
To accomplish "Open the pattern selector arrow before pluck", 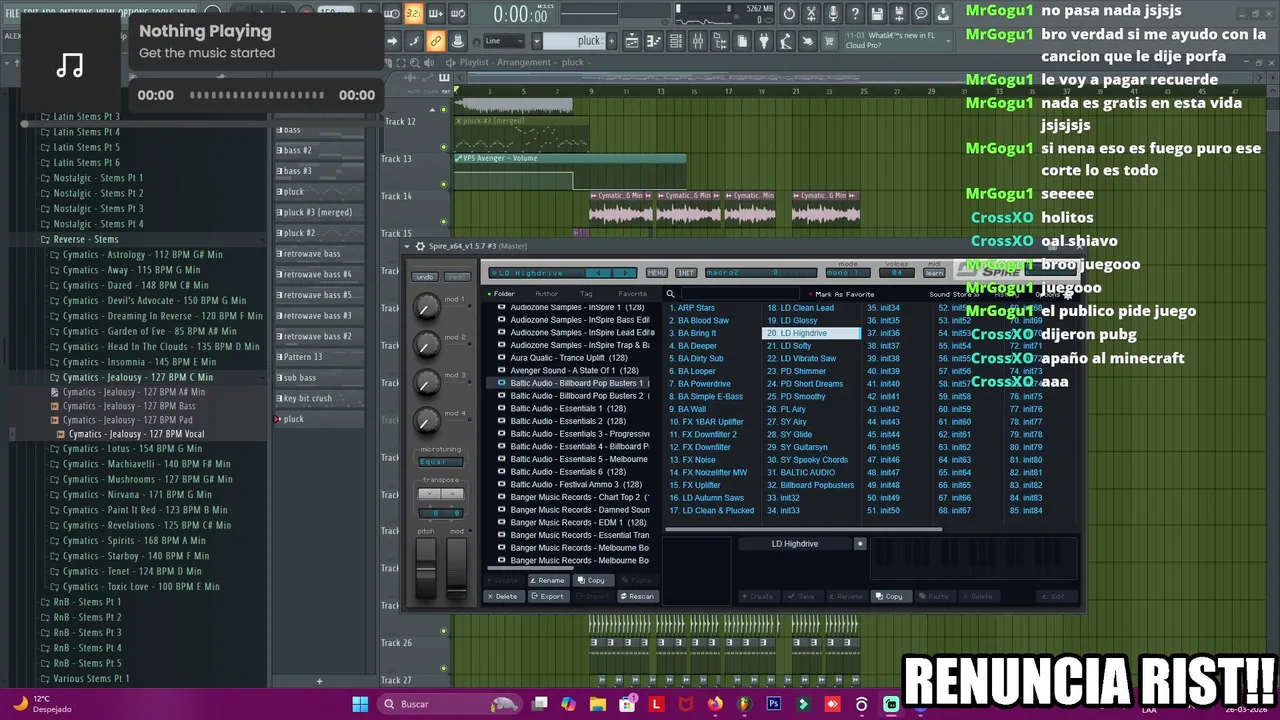I will point(536,41).
